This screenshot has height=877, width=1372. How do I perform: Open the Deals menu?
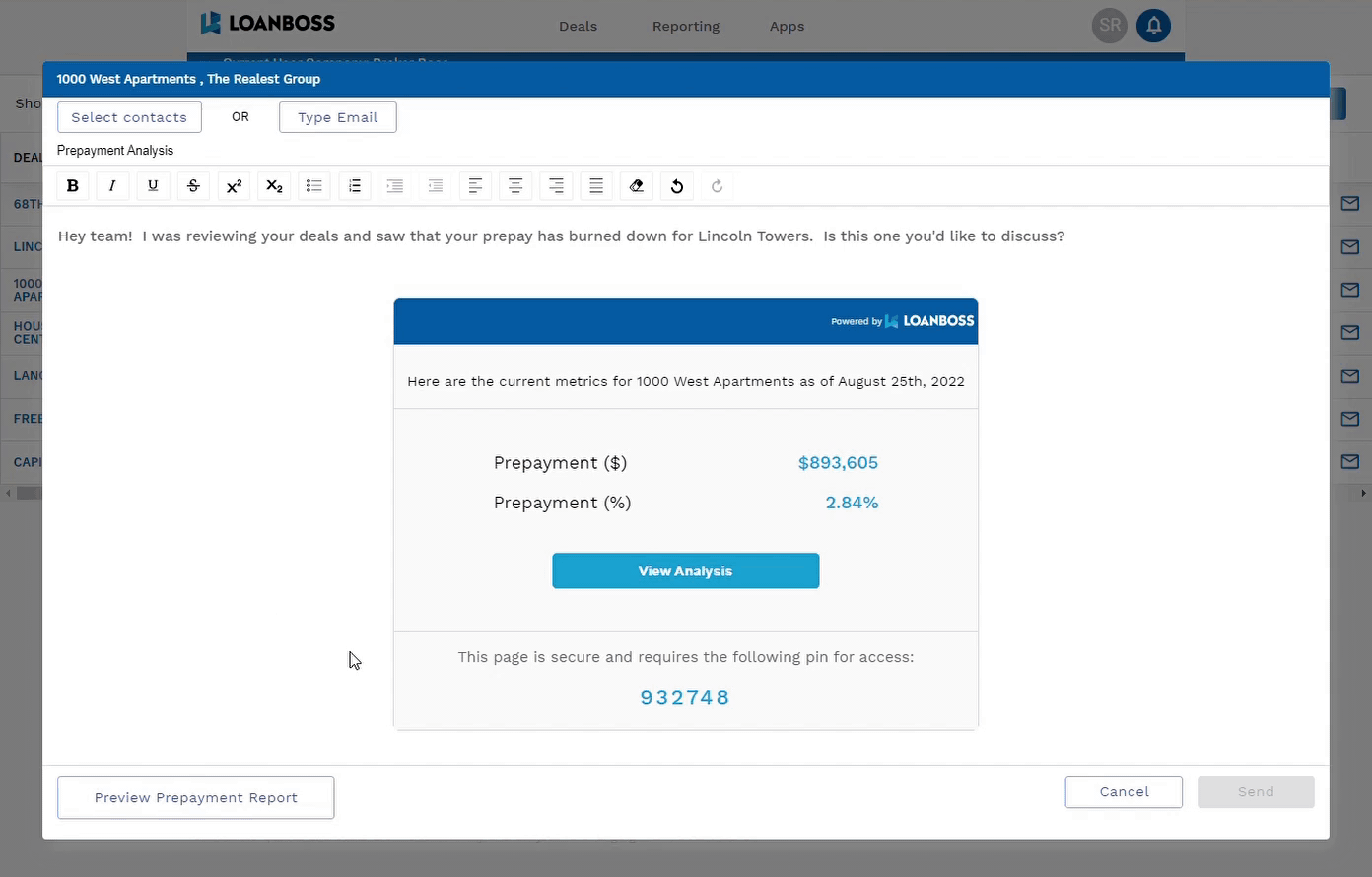tap(578, 27)
